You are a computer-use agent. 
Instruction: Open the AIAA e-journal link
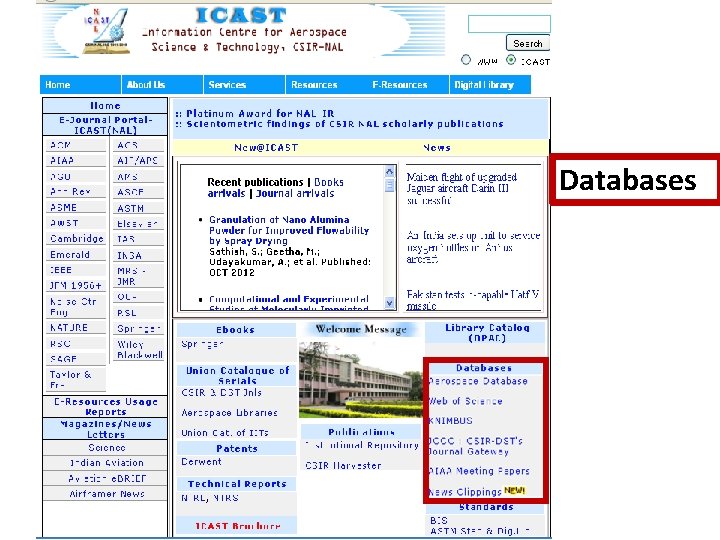pos(62,161)
